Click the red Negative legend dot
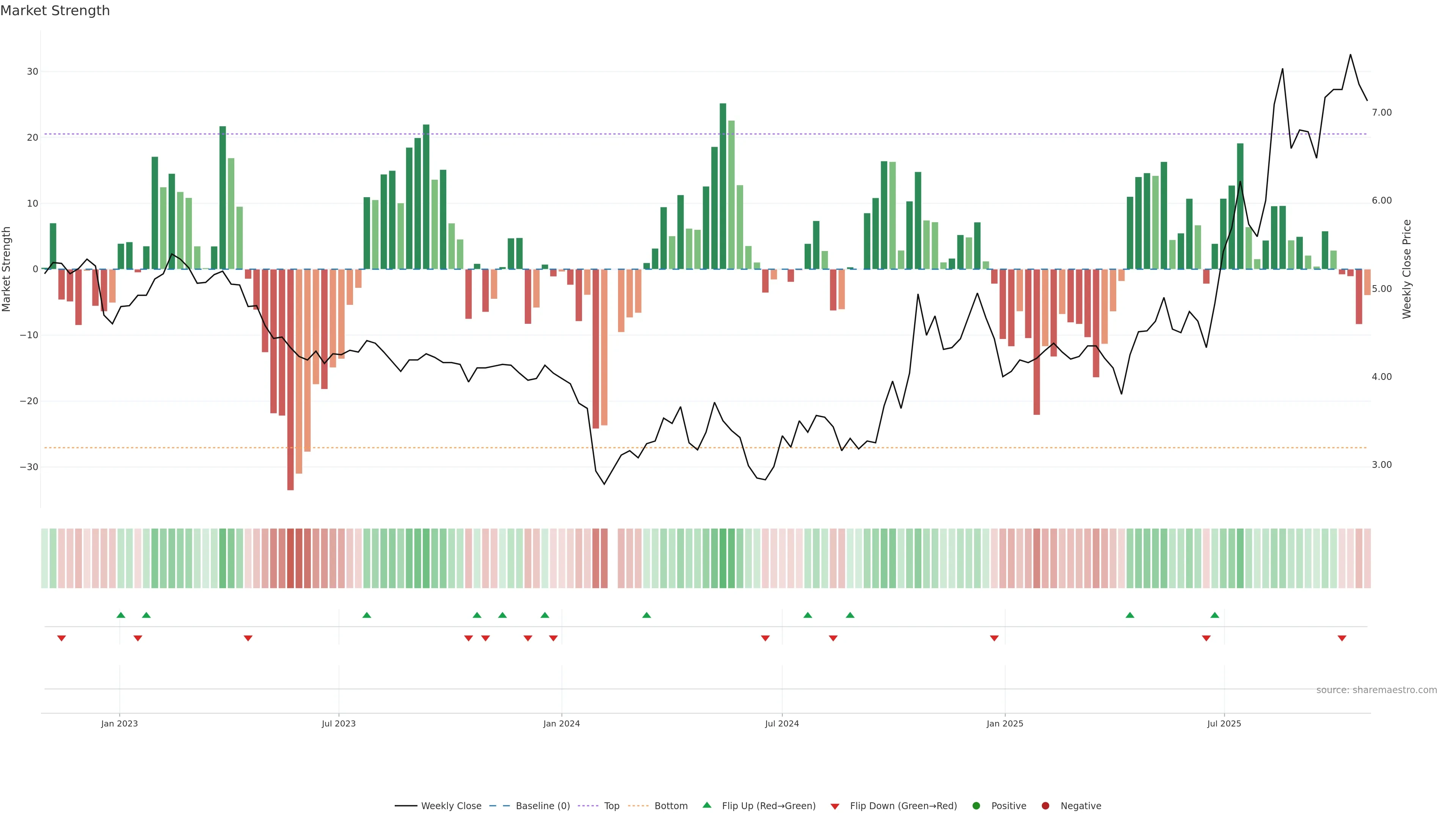The image size is (1456, 819). point(1045,806)
